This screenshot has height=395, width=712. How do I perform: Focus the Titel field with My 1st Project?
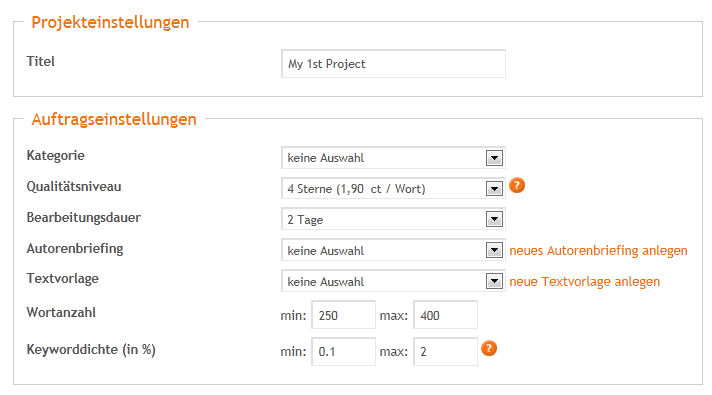393,64
